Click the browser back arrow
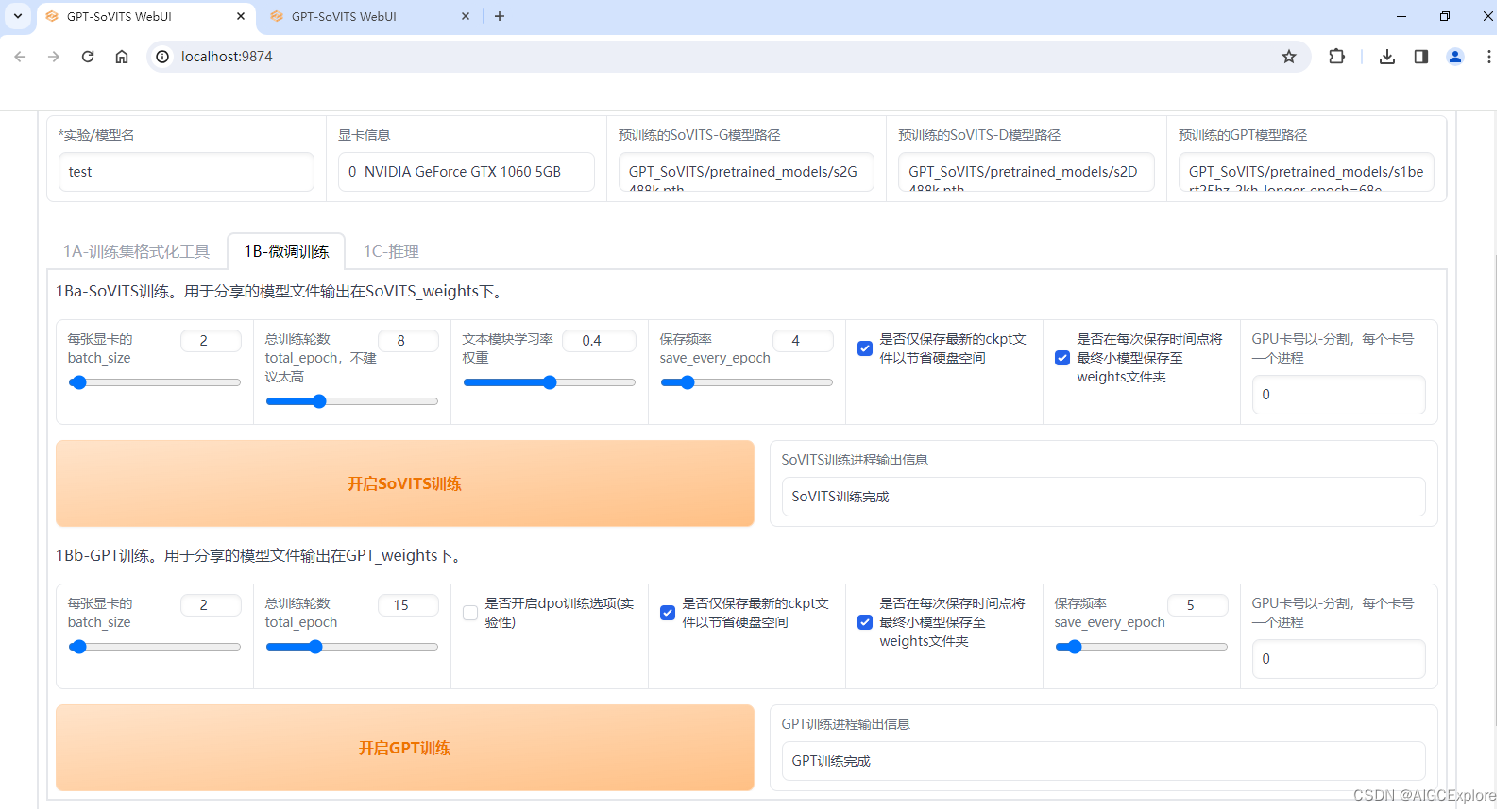The height and width of the screenshot is (812, 1511). (20, 57)
